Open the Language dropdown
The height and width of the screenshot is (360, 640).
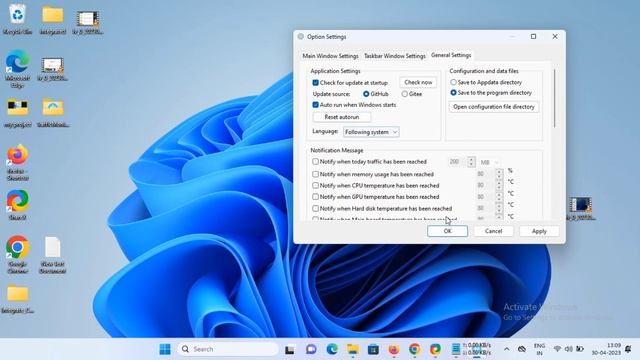click(x=371, y=132)
